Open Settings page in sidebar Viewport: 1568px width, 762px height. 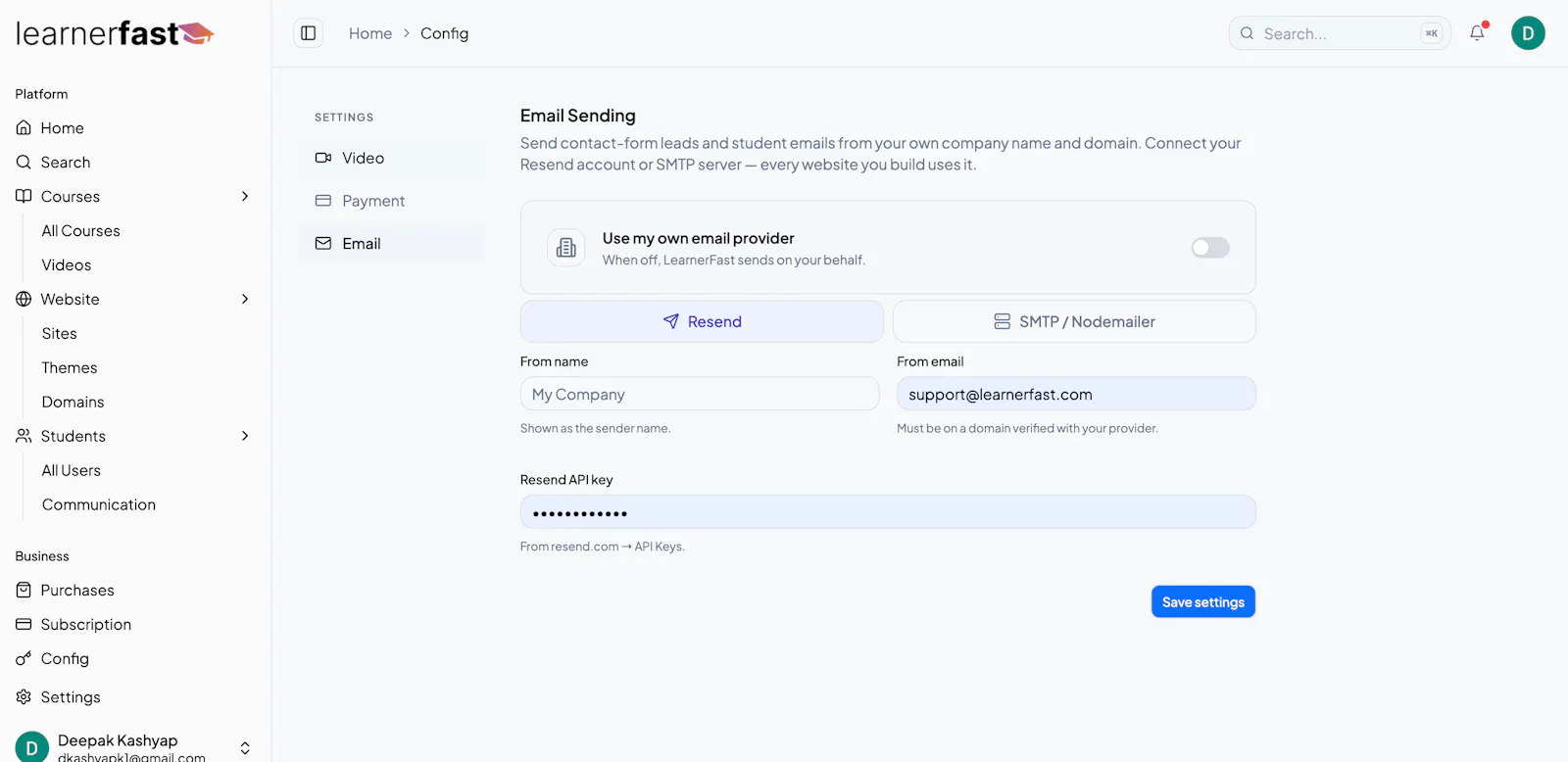click(71, 696)
